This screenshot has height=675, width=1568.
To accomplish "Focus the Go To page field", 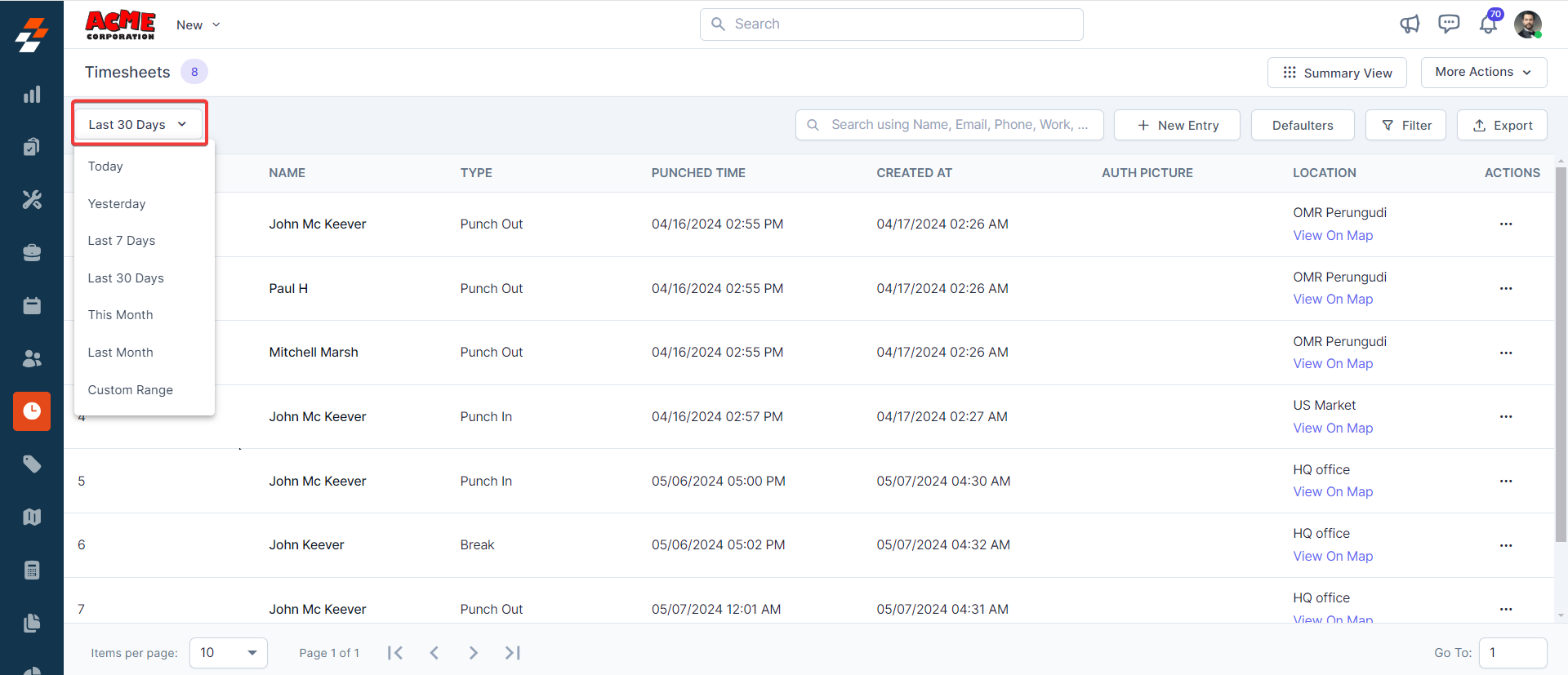I will click(x=1512, y=653).
